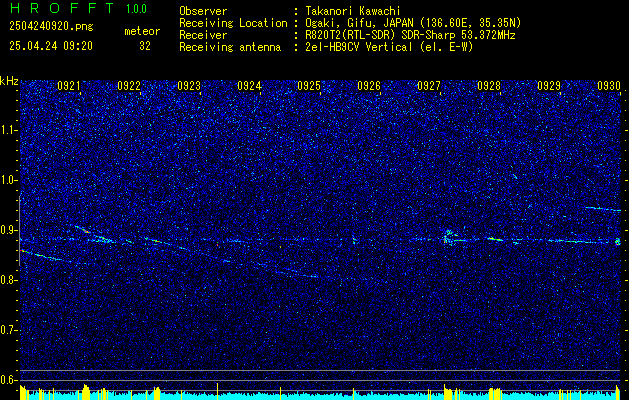Click the 2el-HB9CV Vertical antenna text

[389, 47]
